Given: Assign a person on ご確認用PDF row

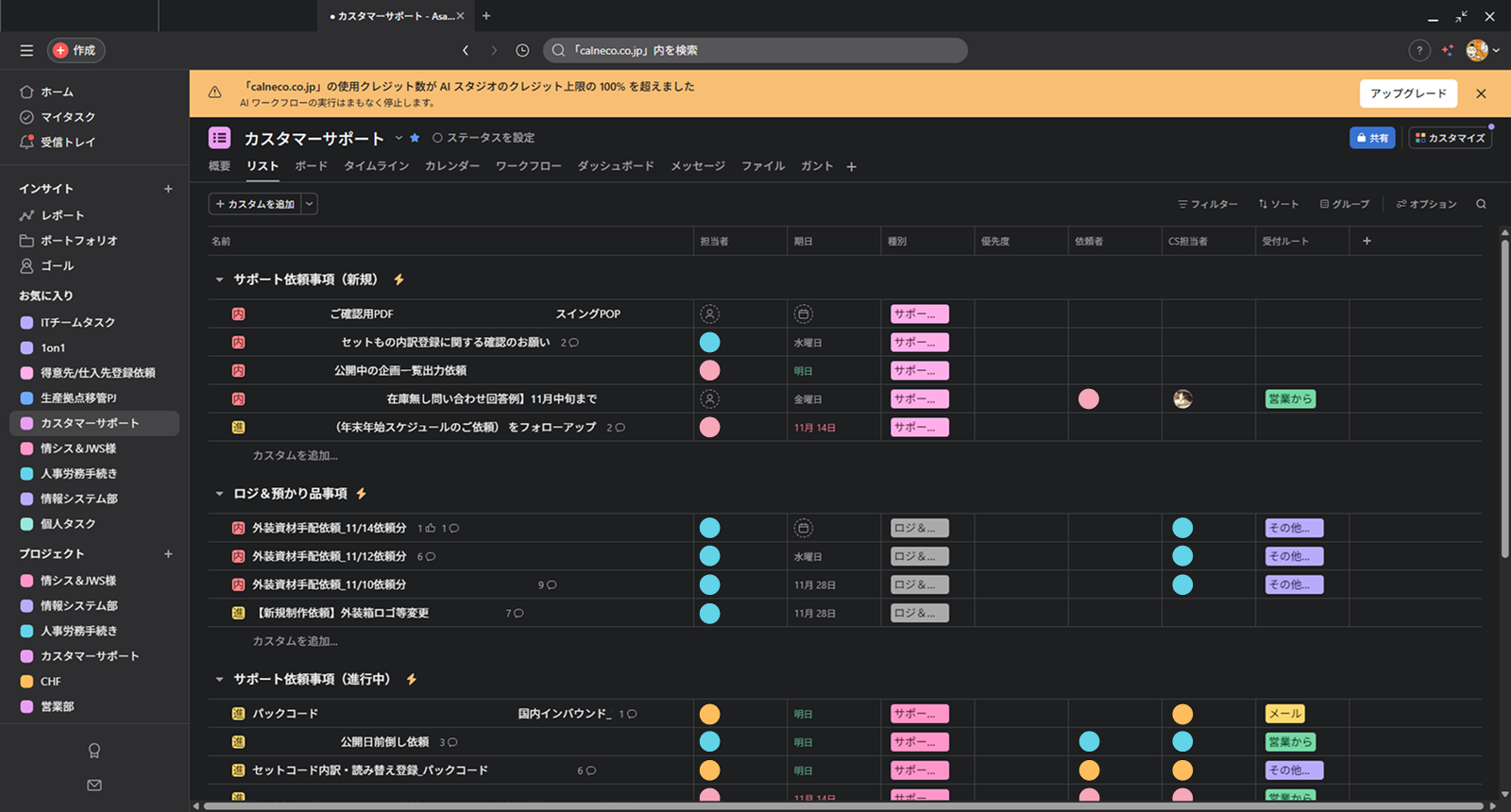Looking at the screenshot, I should (x=710, y=314).
